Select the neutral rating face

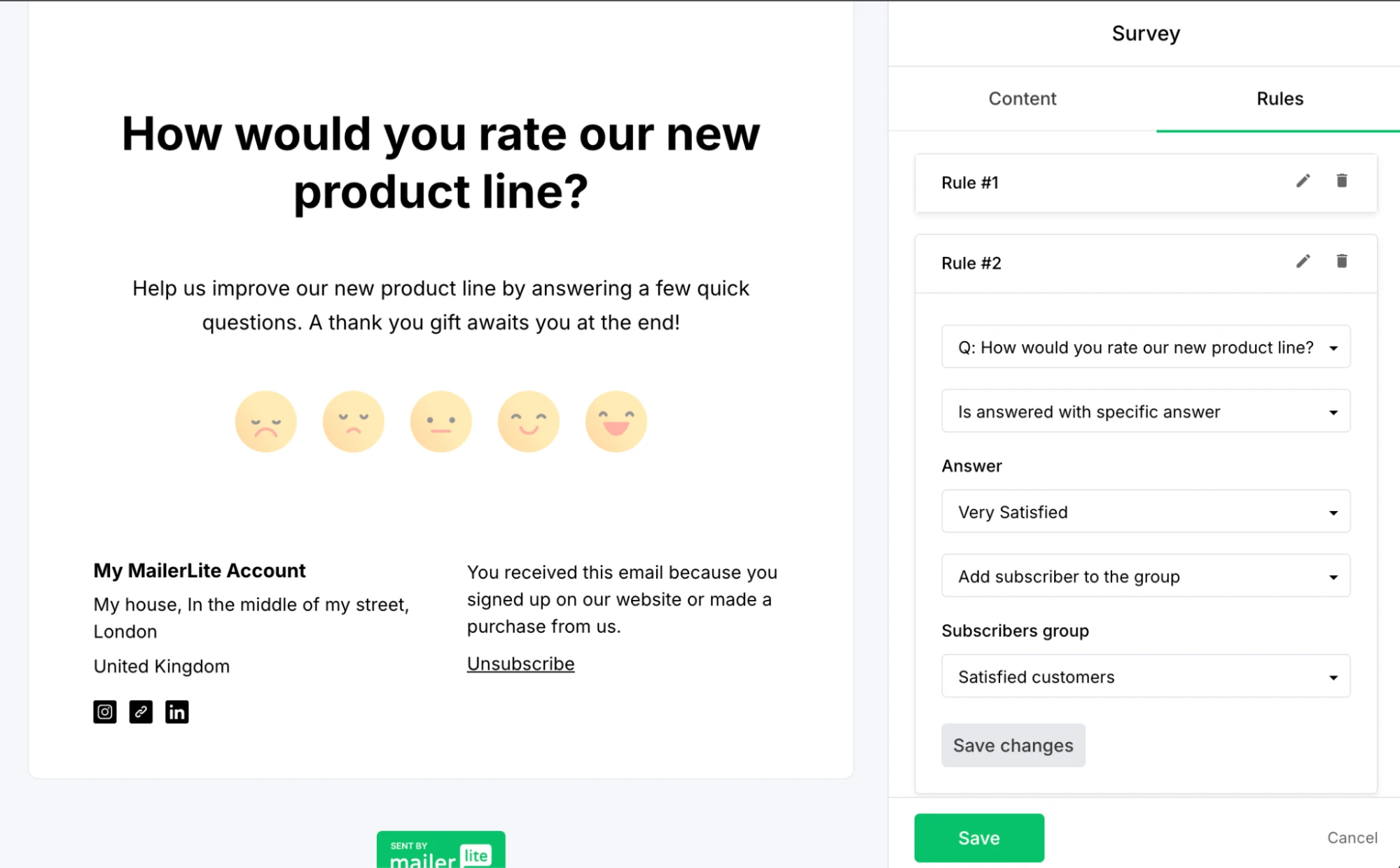pos(441,421)
